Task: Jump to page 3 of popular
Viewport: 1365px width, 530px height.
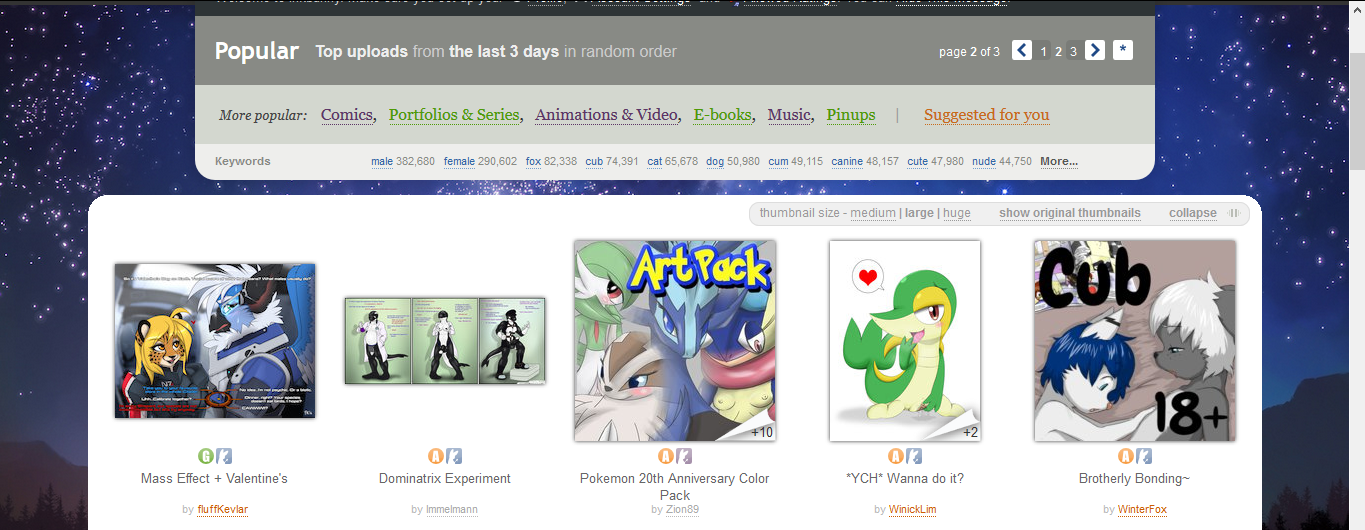Action: coord(1073,51)
